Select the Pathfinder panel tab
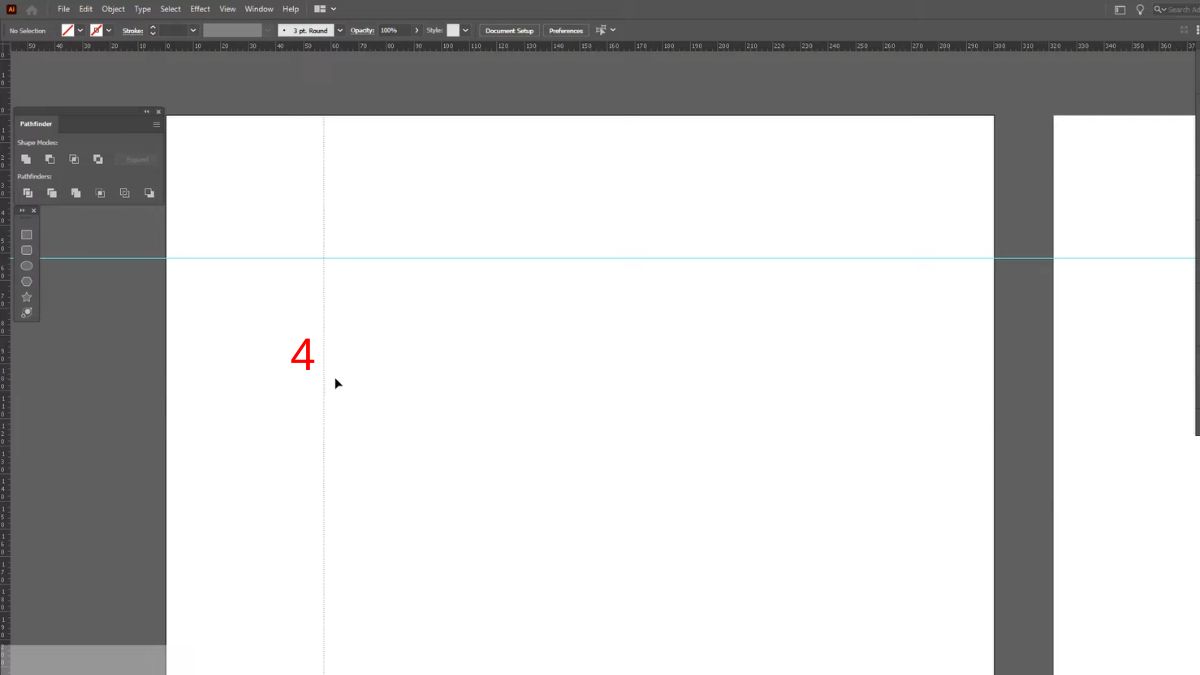 tap(36, 124)
